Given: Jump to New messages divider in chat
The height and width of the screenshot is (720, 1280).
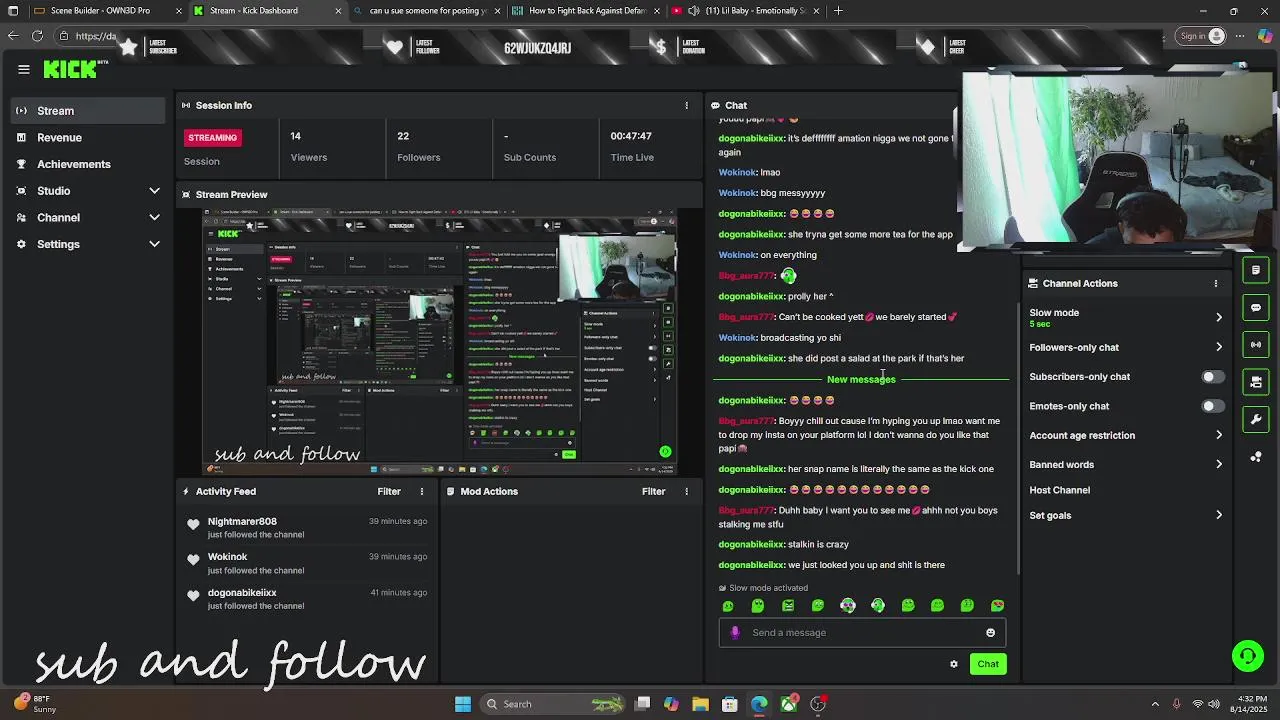Looking at the screenshot, I should 861,380.
